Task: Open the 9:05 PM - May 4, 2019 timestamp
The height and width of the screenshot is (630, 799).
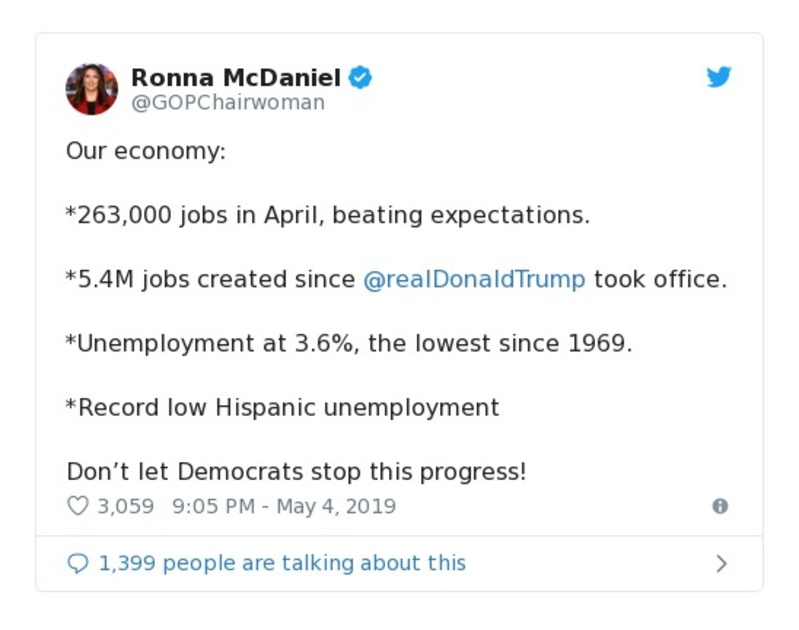Action: (x=284, y=506)
